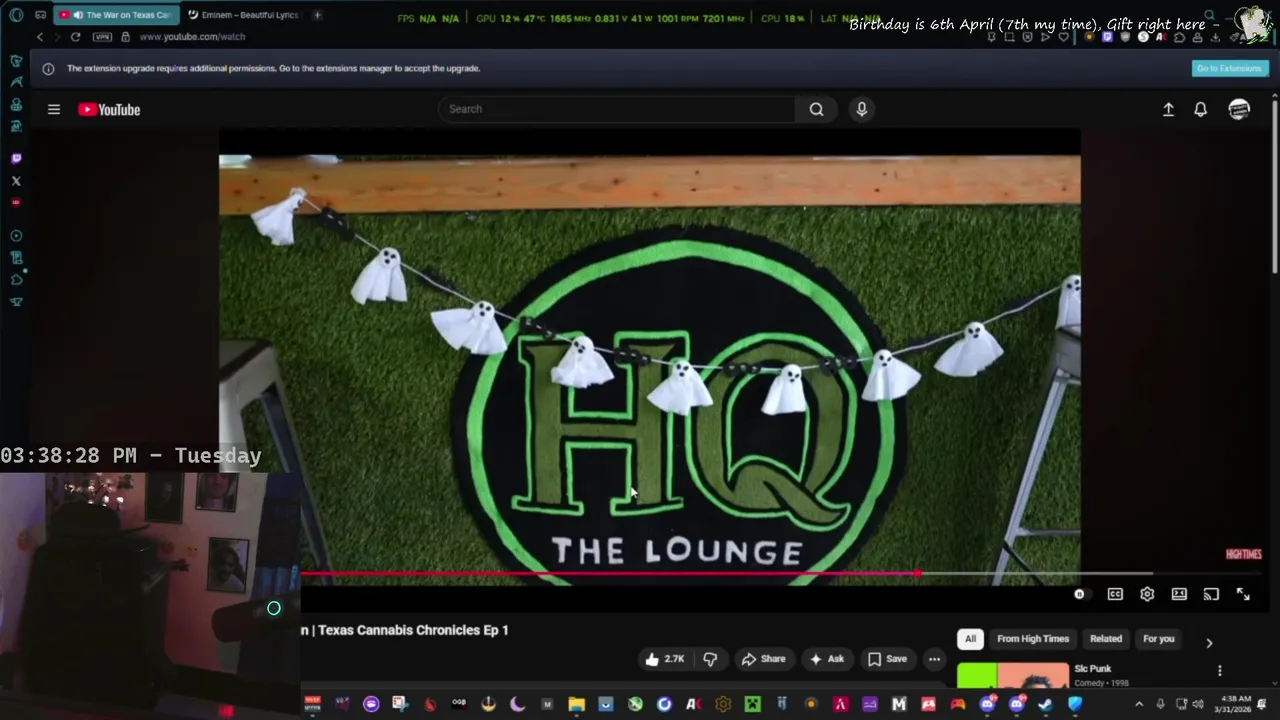Open system tray volume speaker icon
Screen dimensions: 1280x720
coord(1199,705)
